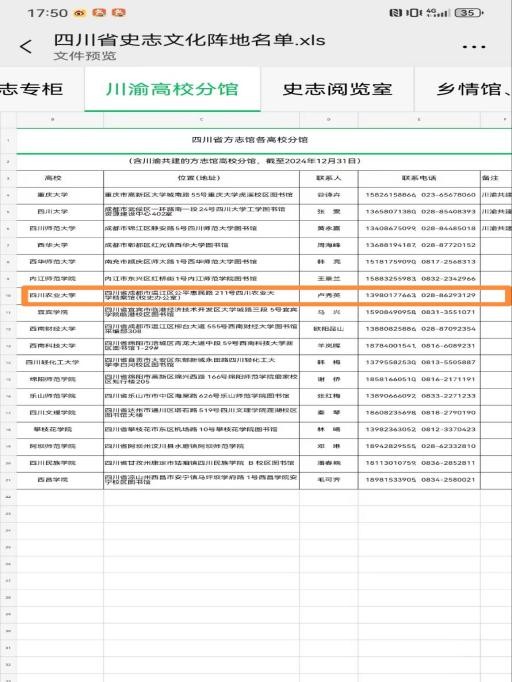Select the 联系电话 header cell
This screenshot has width=512, height=682.
click(419, 178)
